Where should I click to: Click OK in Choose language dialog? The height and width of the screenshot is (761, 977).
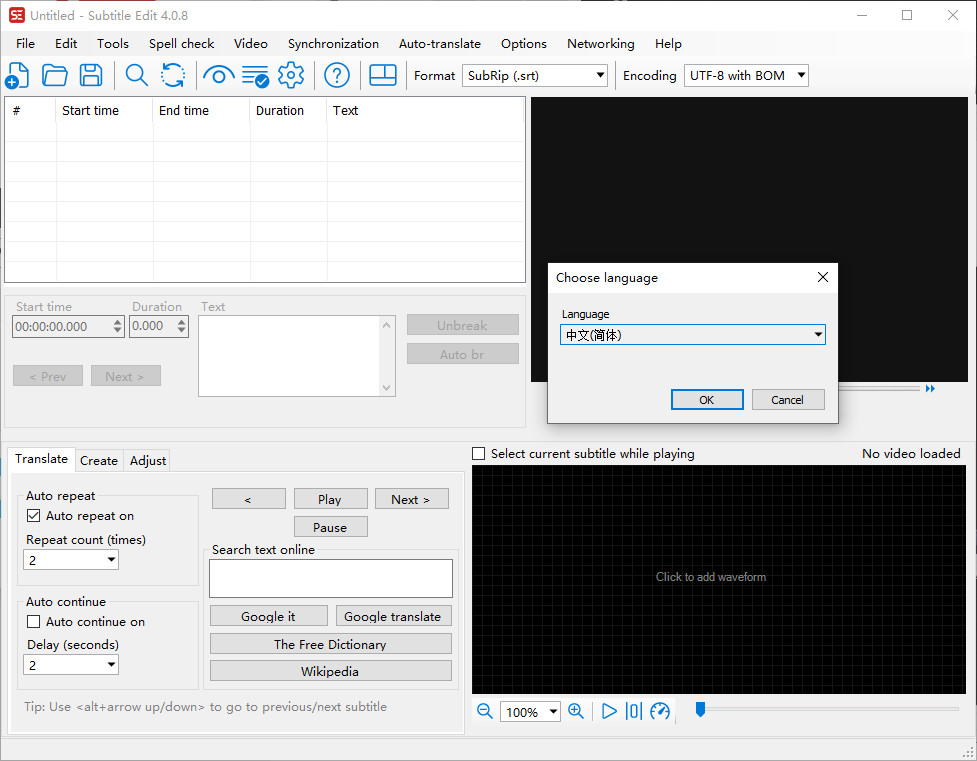click(x=706, y=400)
